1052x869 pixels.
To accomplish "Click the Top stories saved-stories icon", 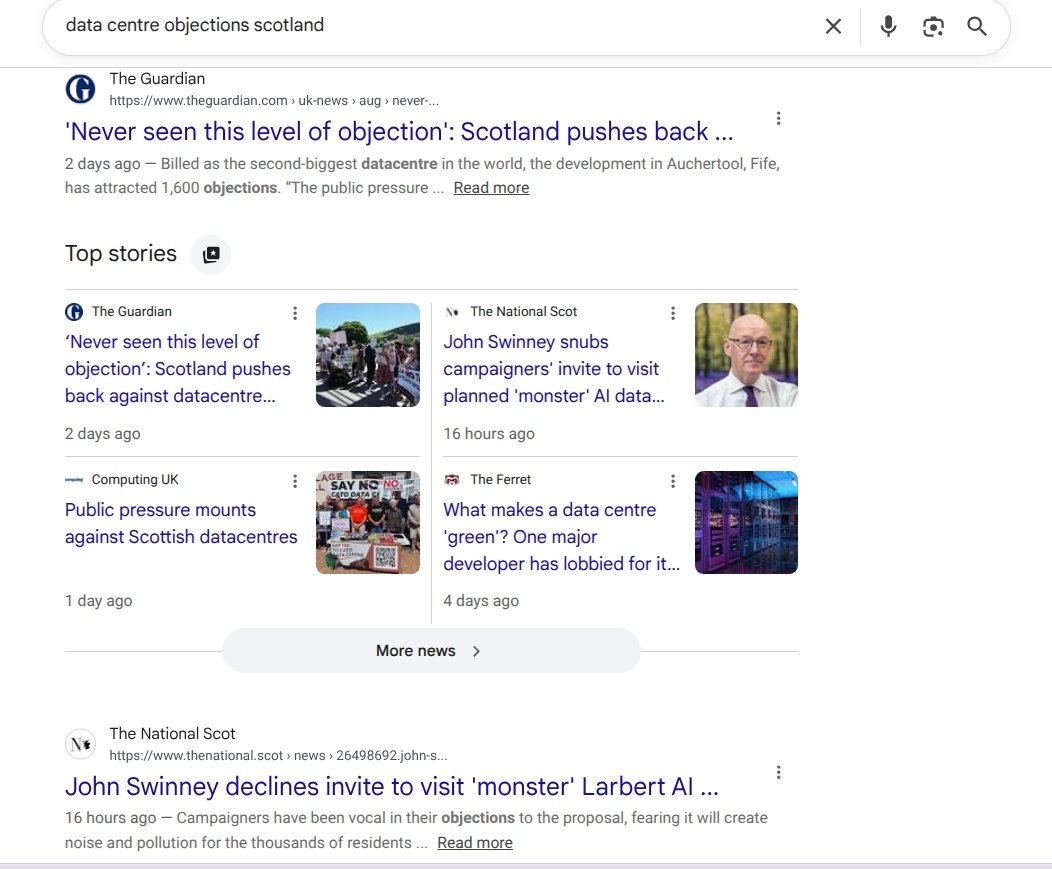I will pos(211,254).
